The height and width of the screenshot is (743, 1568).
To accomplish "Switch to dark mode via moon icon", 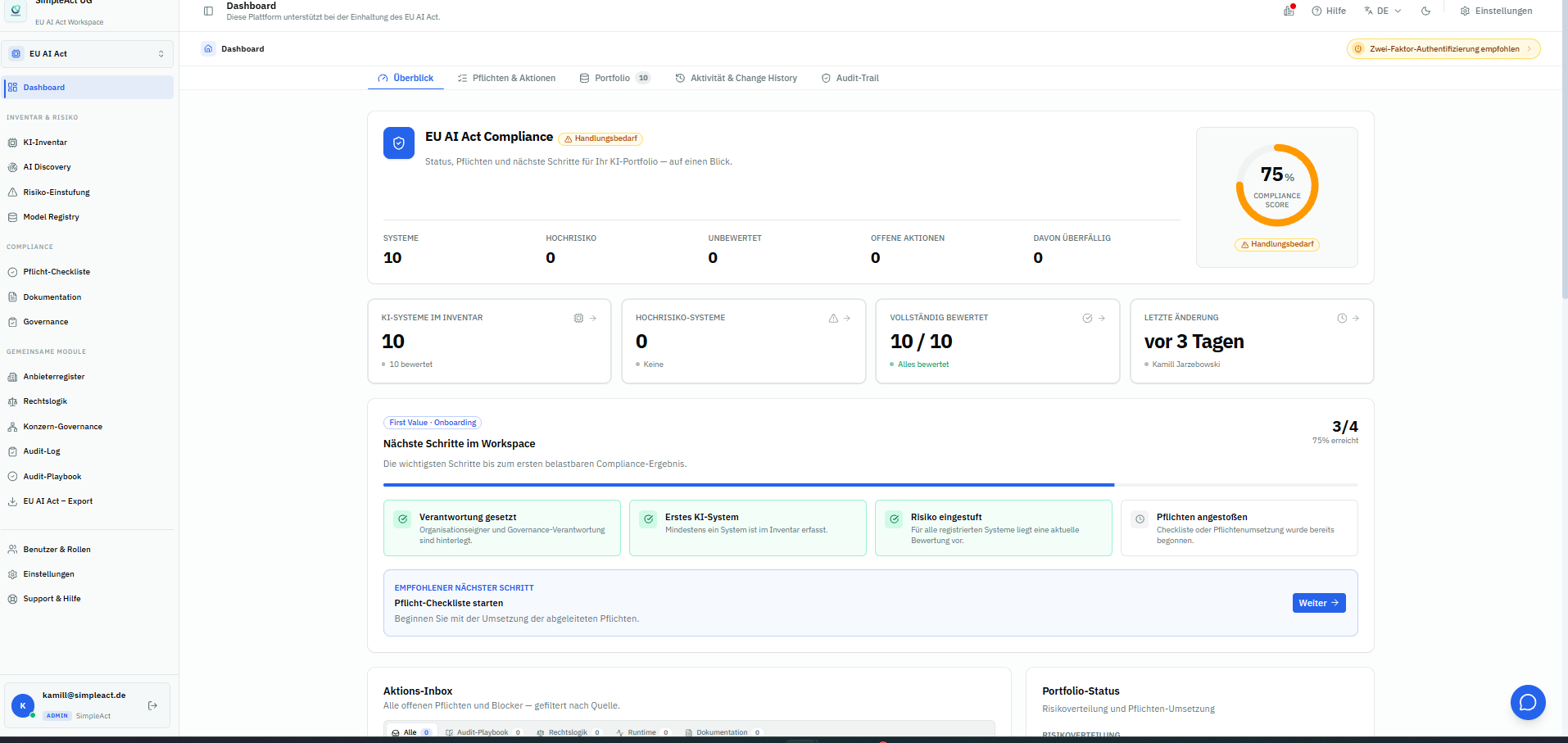I will tap(1425, 11).
